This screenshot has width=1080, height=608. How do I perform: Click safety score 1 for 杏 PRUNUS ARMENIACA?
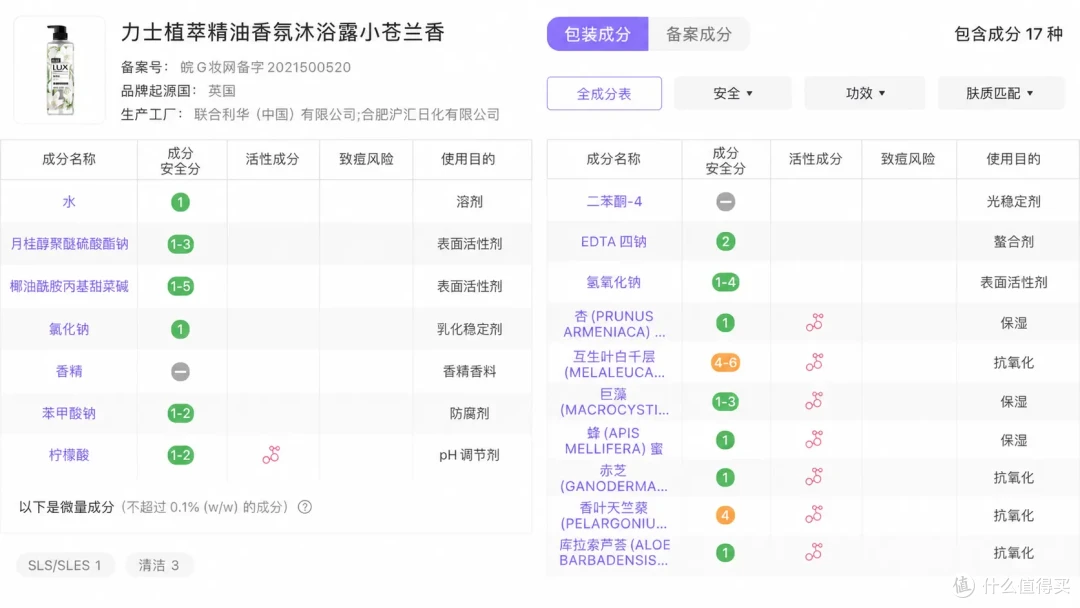725,323
